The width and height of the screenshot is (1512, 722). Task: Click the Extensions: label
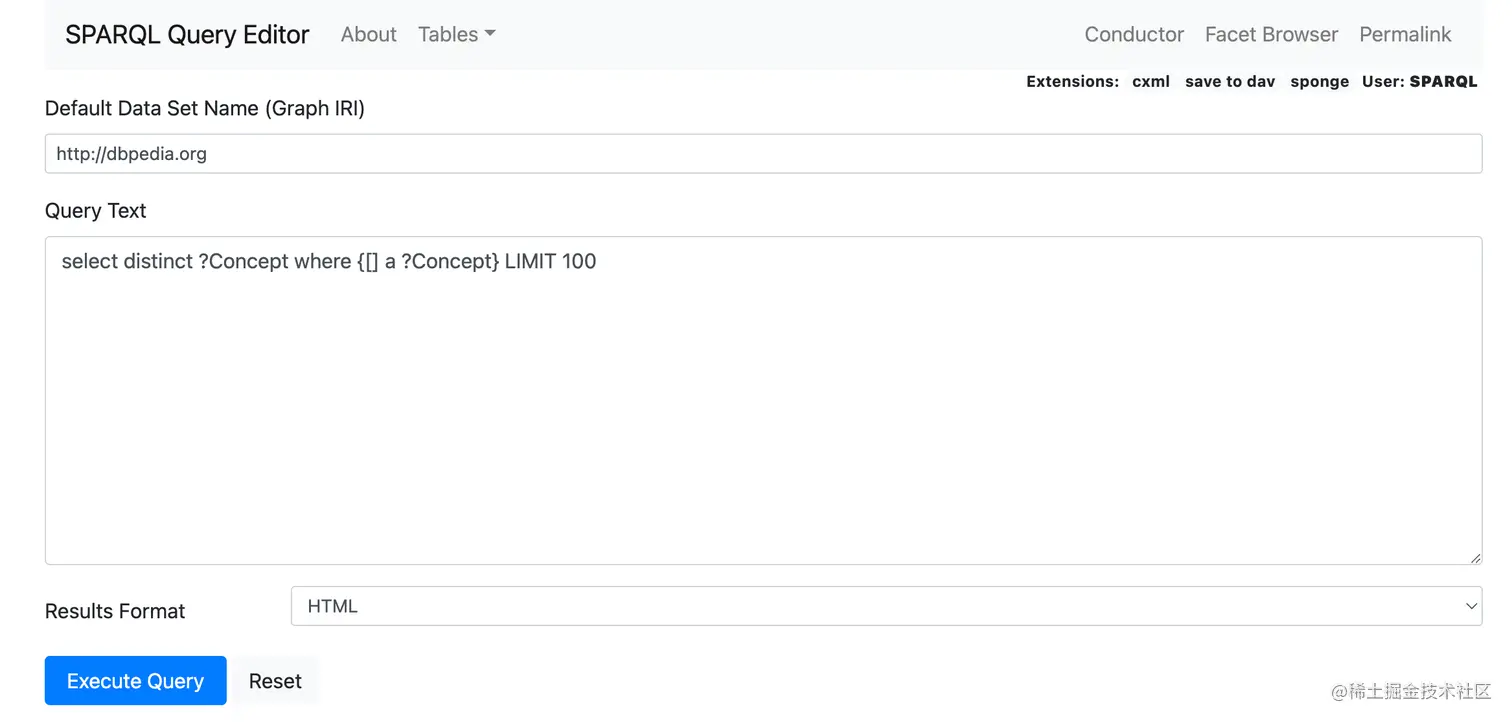(x=1072, y=82)
